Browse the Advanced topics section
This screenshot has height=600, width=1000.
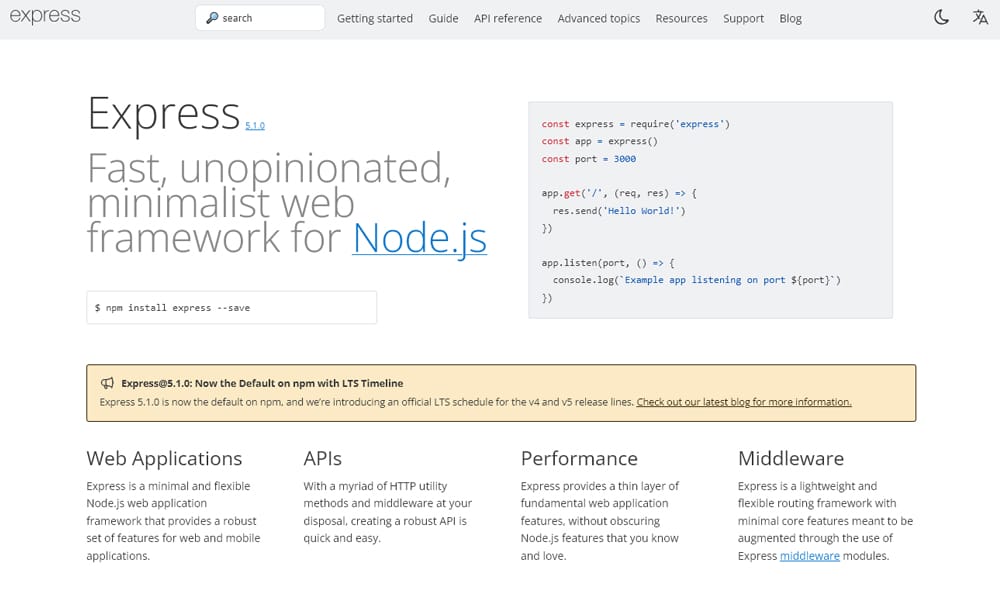pyautogui.click(x=599, y=18)
